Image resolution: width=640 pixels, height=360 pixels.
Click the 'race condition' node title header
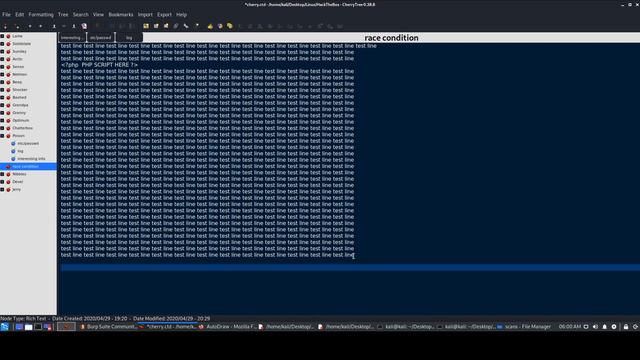pos(391,38)
